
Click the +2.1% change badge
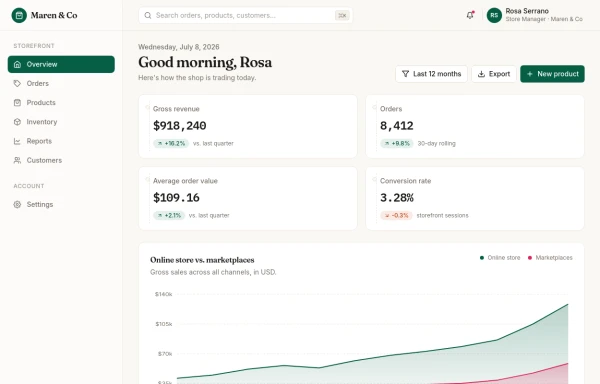point(169,215)
